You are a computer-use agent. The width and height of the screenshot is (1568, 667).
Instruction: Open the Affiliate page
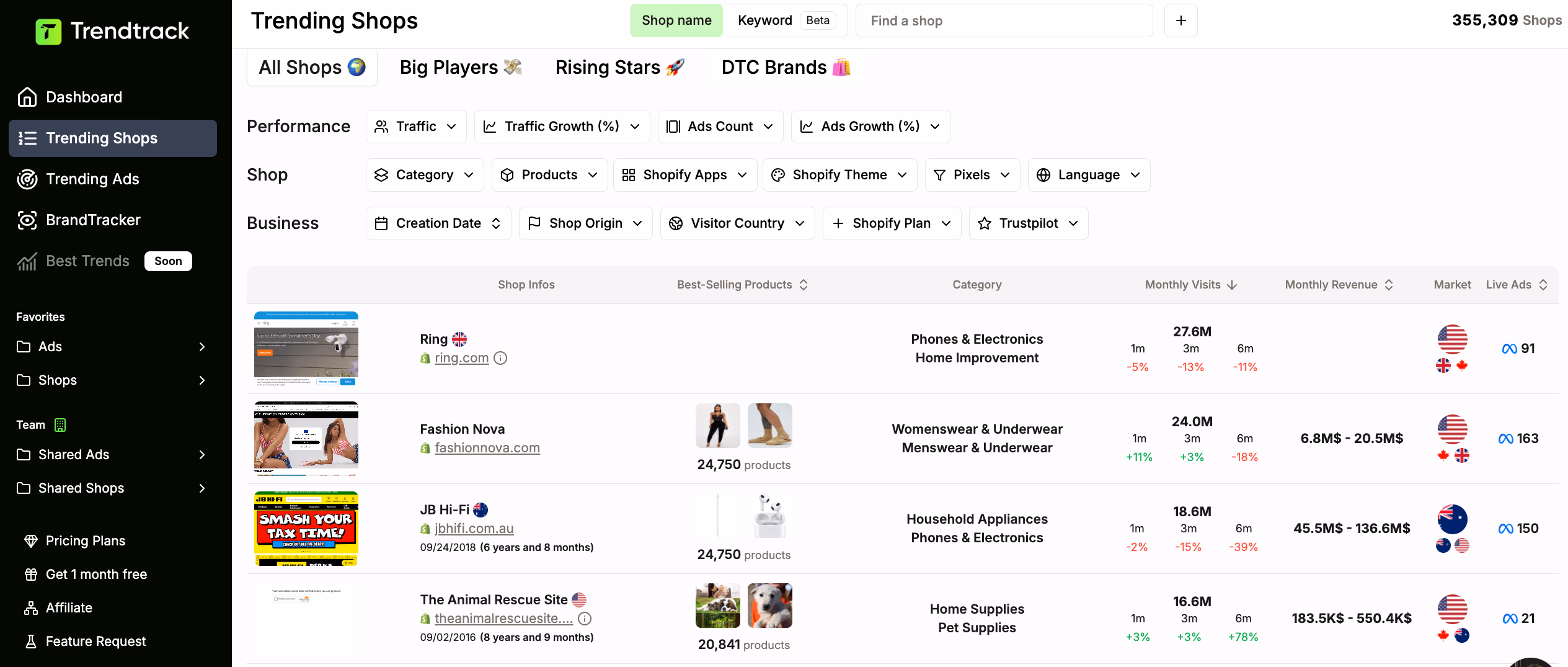(x=69, y=608)
